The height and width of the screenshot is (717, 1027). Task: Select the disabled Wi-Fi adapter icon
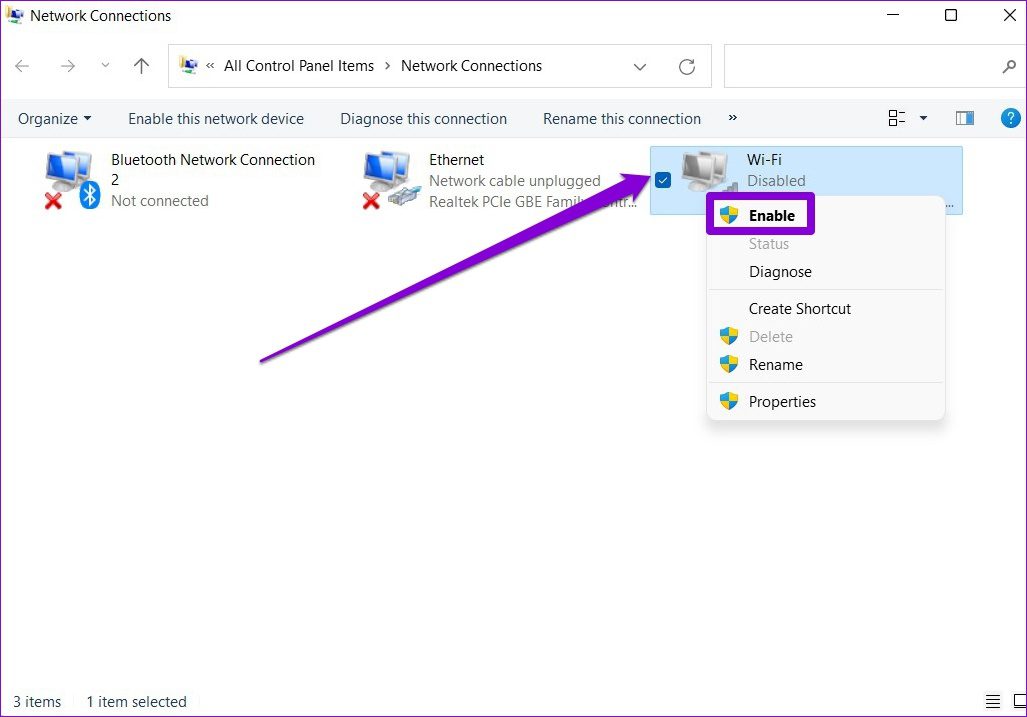(x=706, y=172)
